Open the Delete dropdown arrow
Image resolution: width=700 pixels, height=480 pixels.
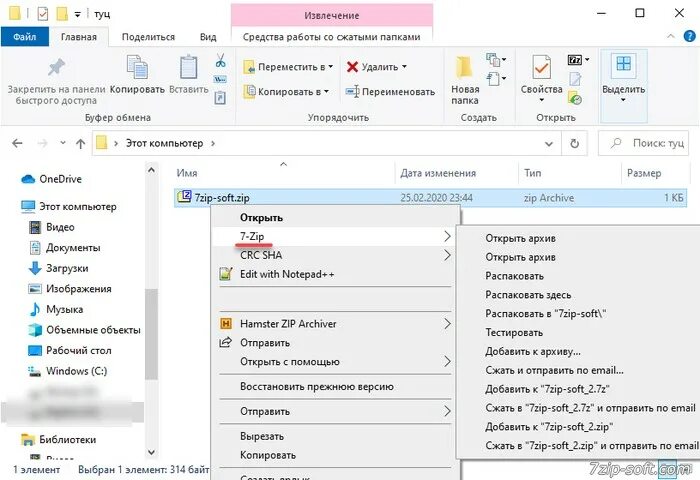[404, 67]
